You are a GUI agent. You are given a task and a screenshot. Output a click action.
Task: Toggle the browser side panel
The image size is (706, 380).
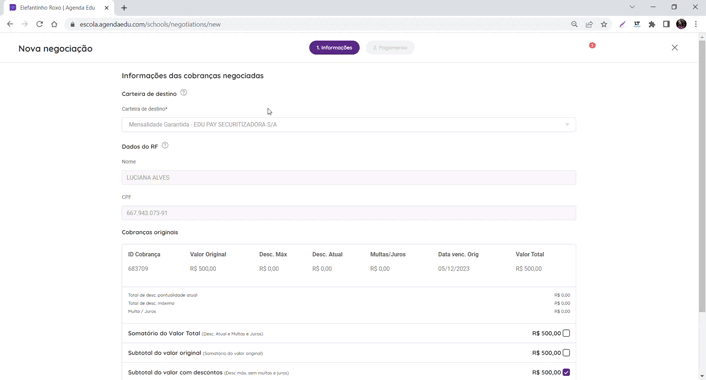pyautogui.click(x=666, y=24)
